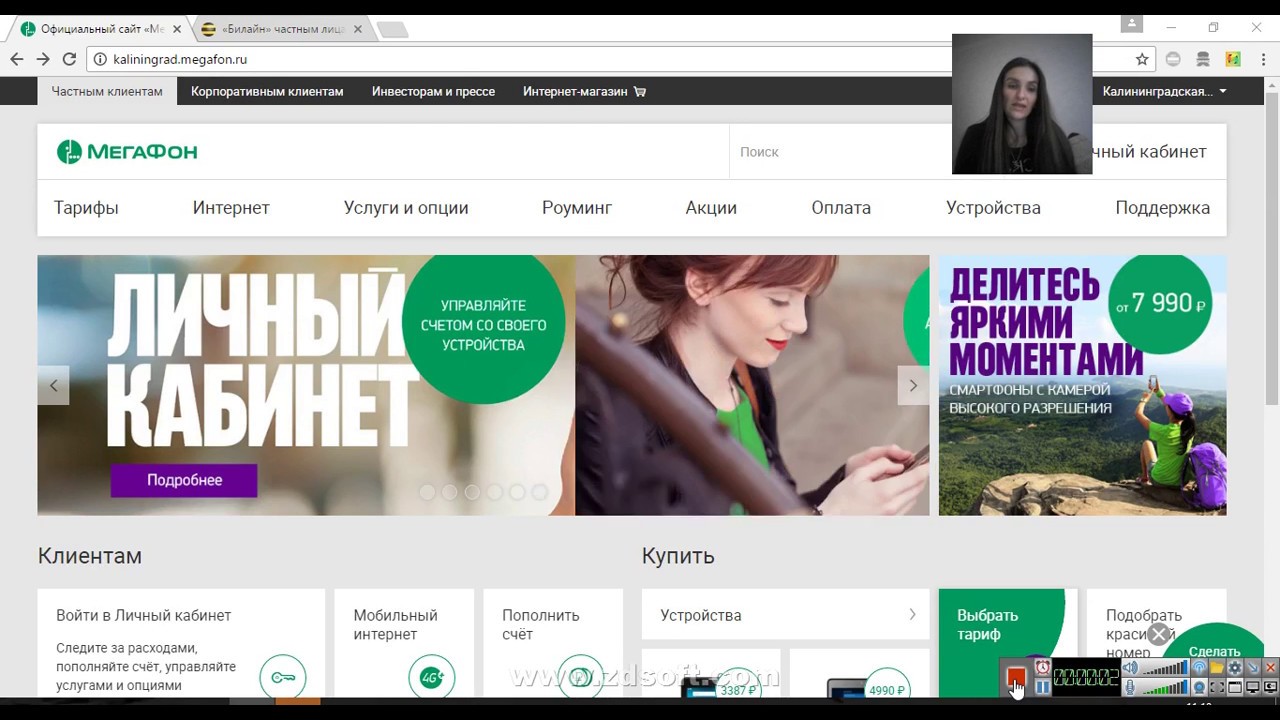The image size is (1280, 720).
Task: Click the recorder blue arrow minimize icon
Action: (1253, 668)
